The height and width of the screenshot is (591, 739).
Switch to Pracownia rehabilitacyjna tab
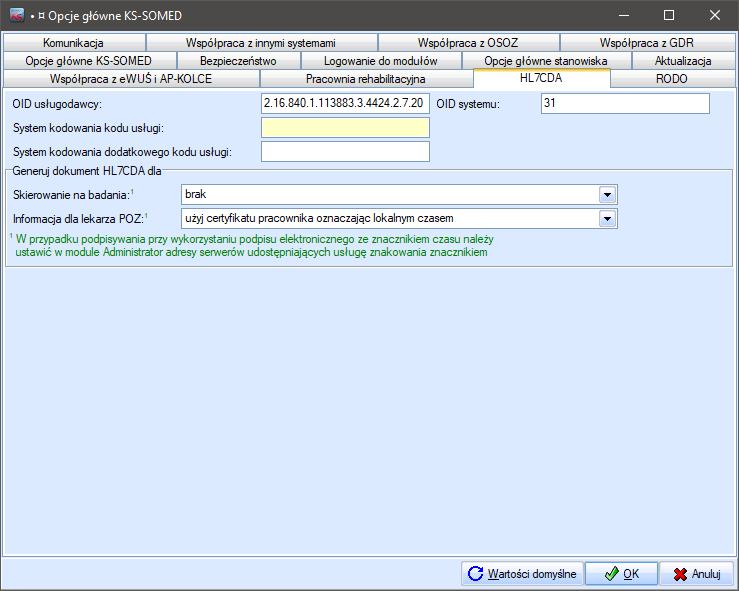coord(366,79)
